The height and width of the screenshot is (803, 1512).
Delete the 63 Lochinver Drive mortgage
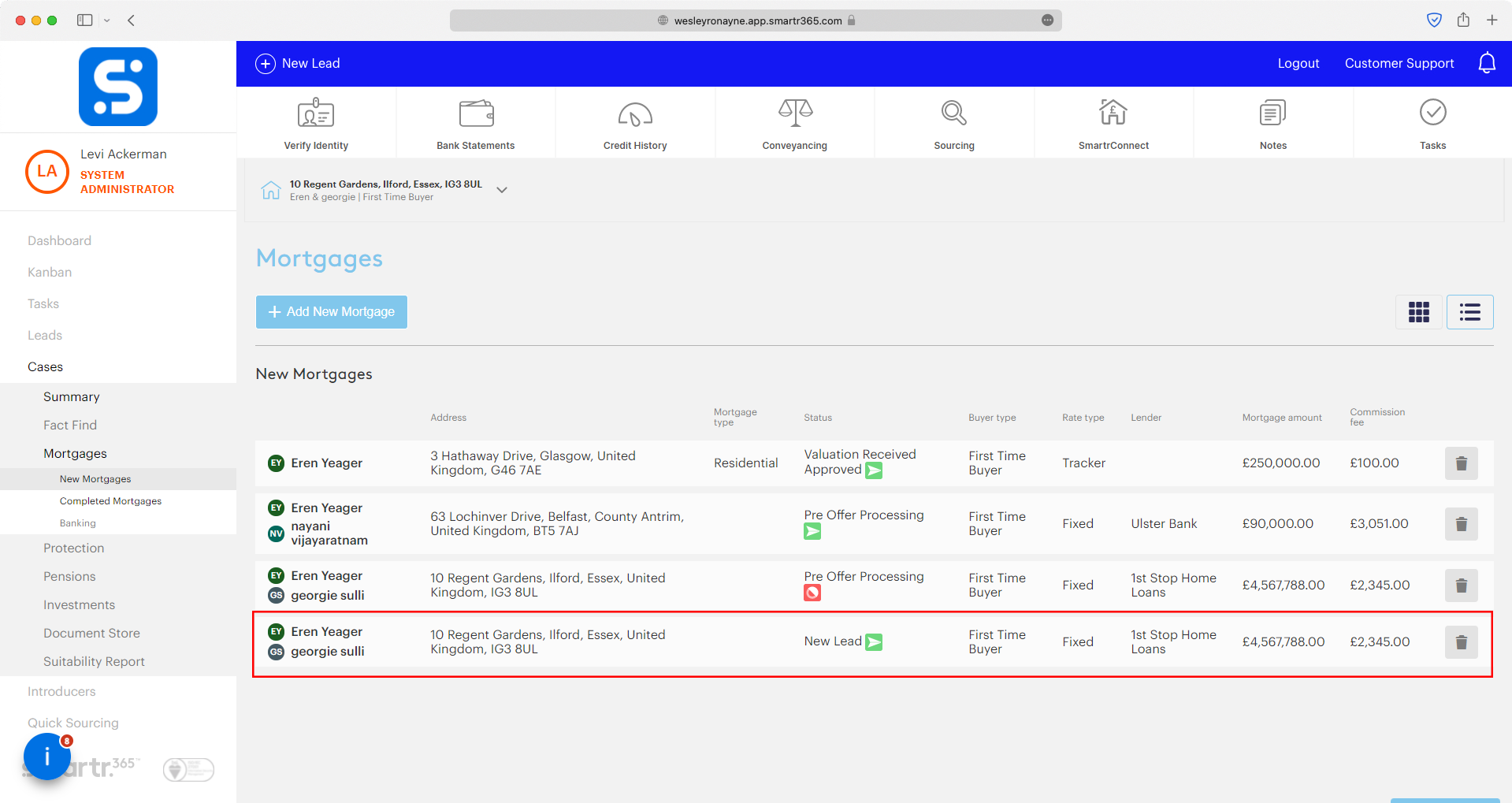point(1462,524)
